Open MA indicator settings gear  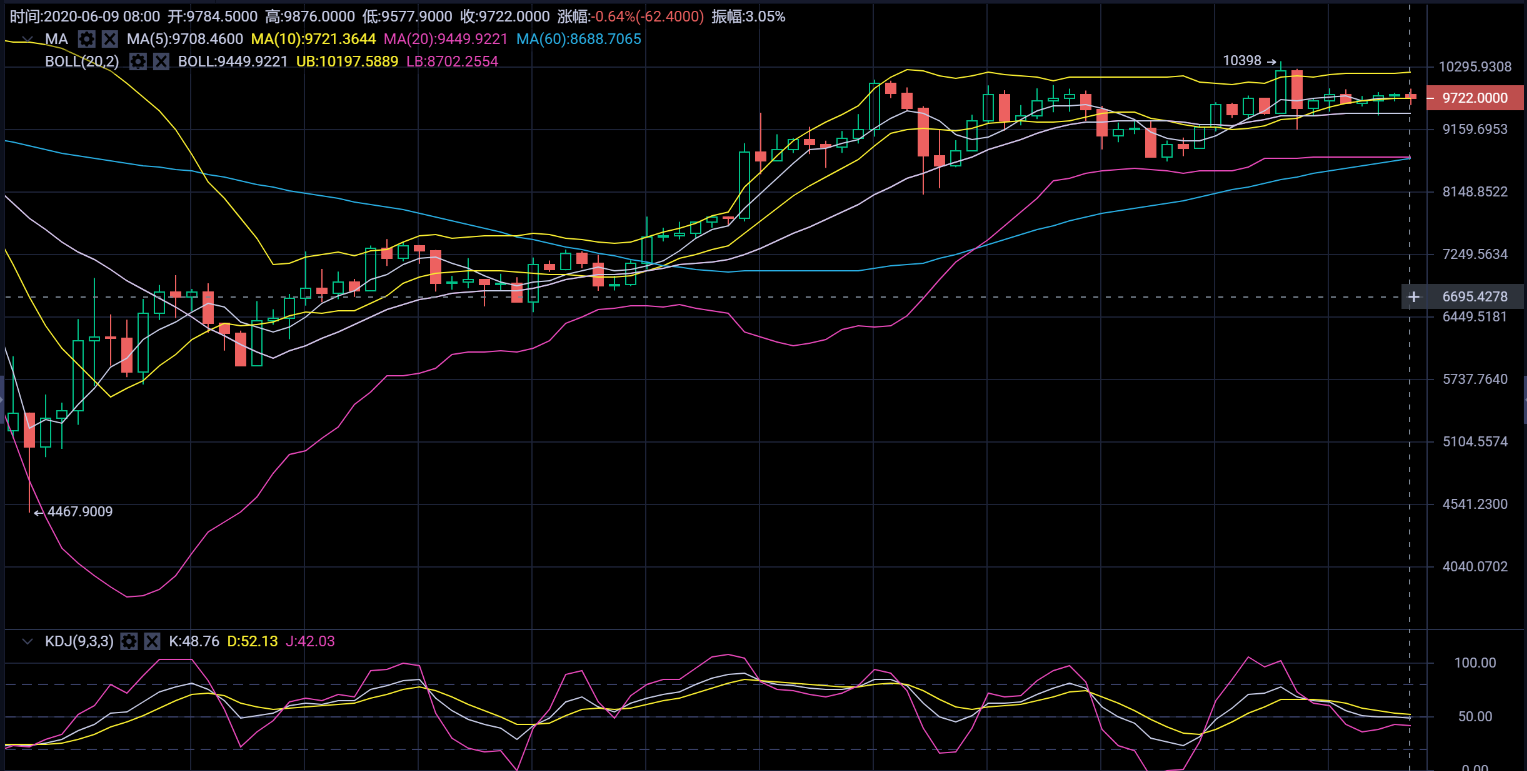[87, 39]
